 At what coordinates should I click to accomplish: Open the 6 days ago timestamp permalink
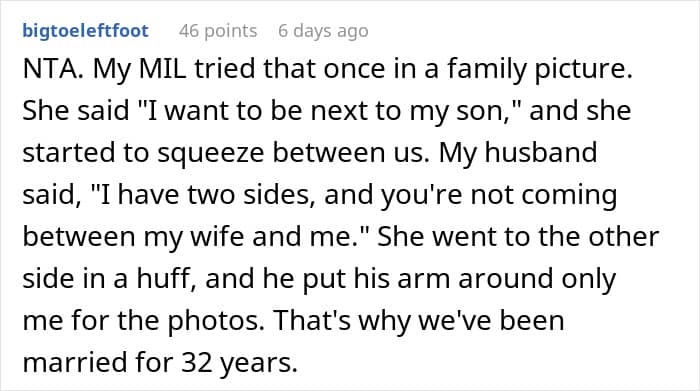pos(323,31)
